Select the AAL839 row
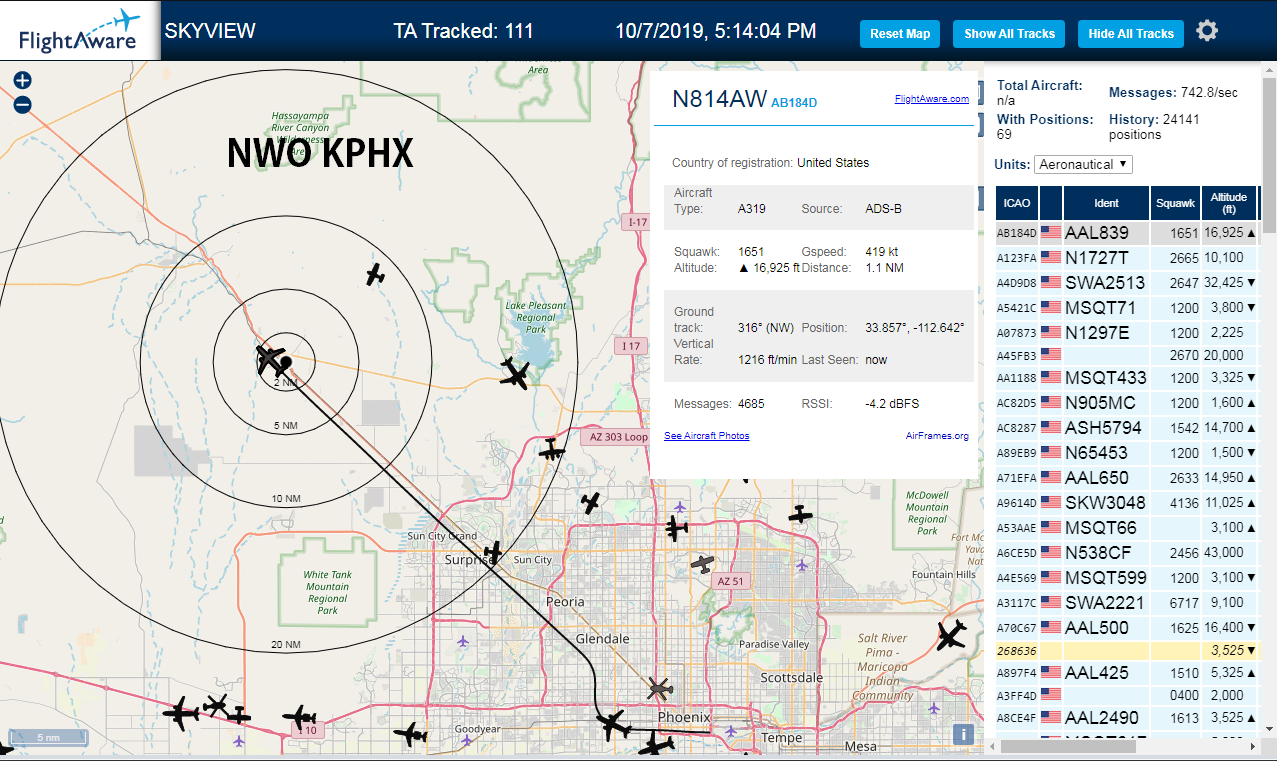 1127,232
